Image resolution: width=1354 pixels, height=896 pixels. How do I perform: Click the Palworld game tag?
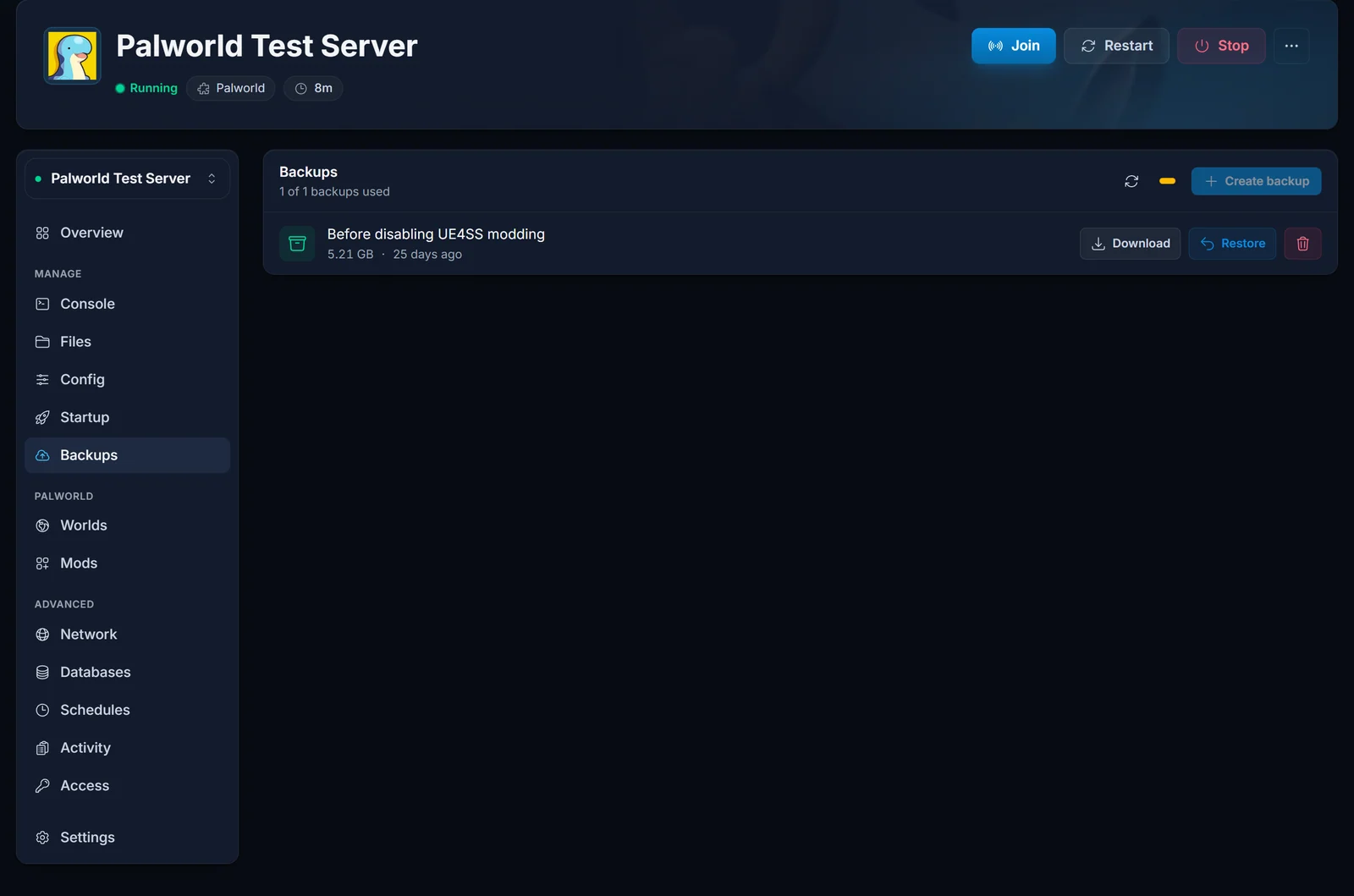[231, 88]
